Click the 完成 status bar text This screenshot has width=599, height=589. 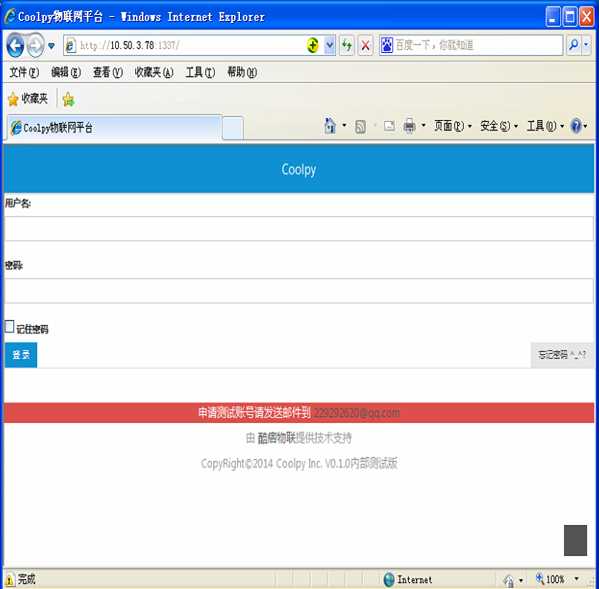(x=26, y=579)
